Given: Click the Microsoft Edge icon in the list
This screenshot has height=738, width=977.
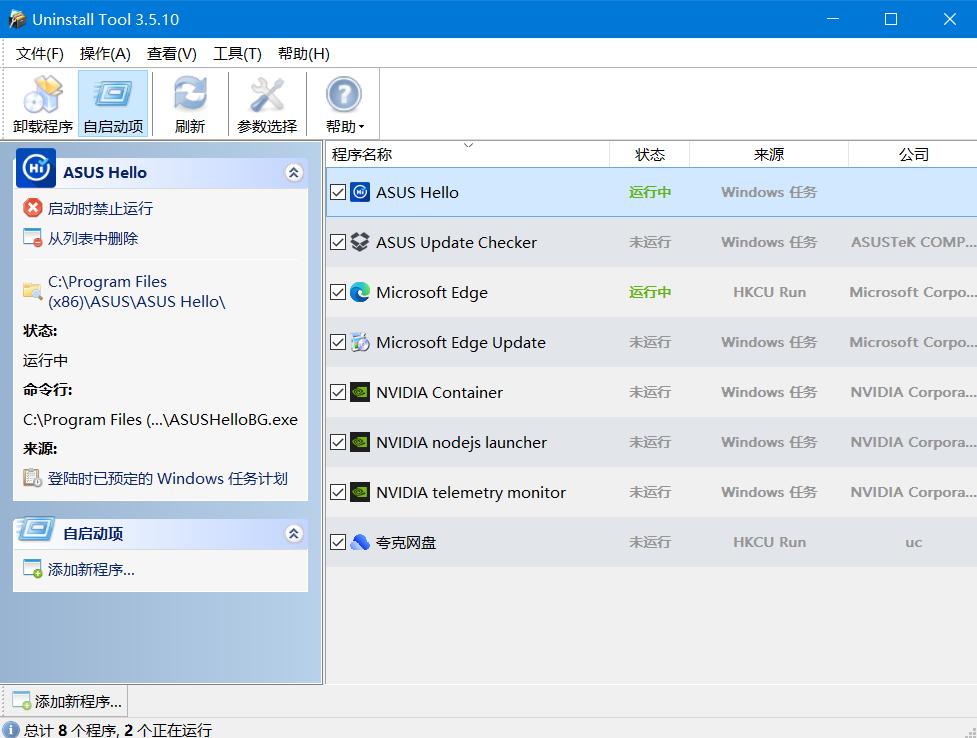Looking at the screenshot, I should click(360, 292).
